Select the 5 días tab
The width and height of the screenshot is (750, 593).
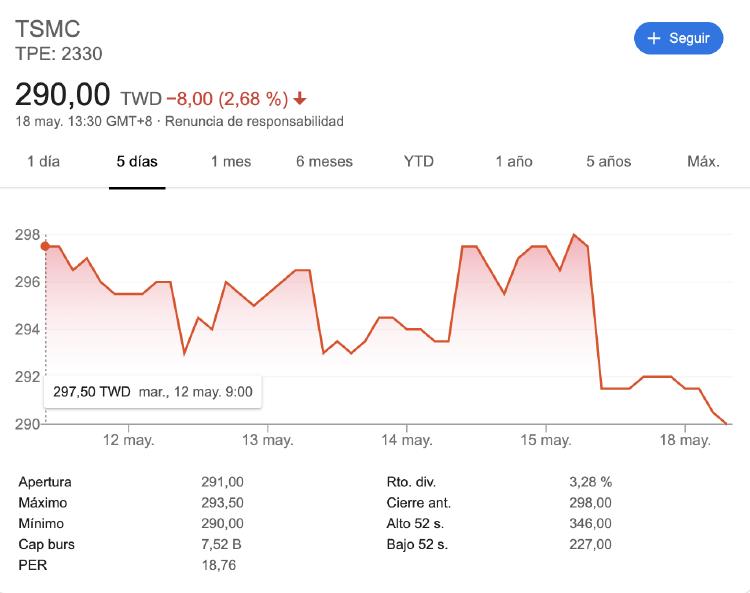click(x=137, y=161)
